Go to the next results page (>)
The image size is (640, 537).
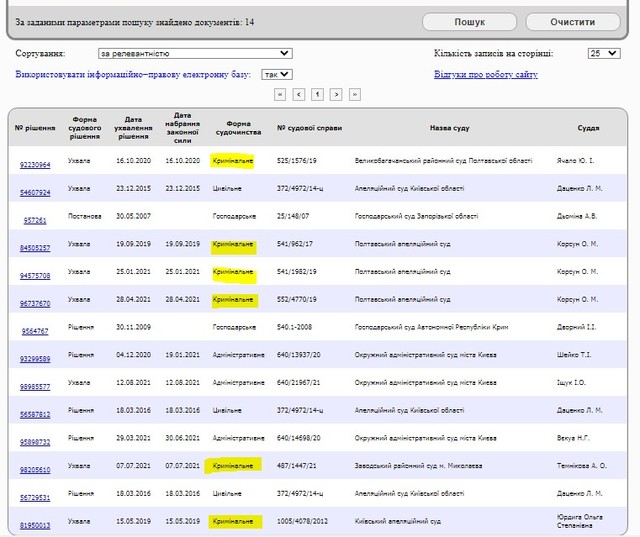(x=336, y=94)
